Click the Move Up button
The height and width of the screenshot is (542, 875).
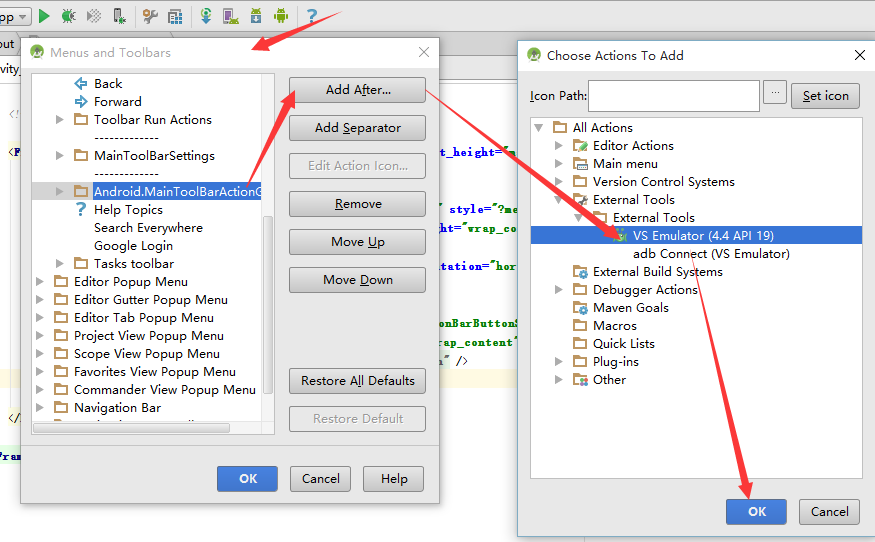(357, 242)
